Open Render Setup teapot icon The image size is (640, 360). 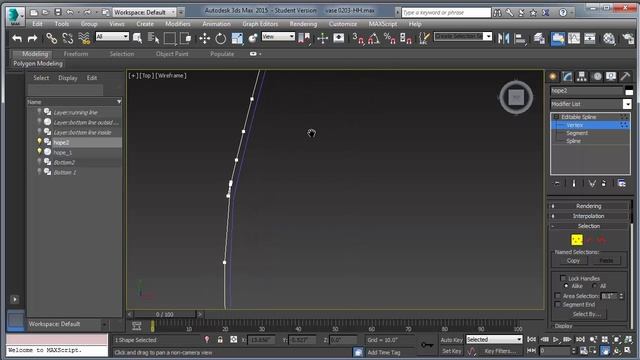628,38
